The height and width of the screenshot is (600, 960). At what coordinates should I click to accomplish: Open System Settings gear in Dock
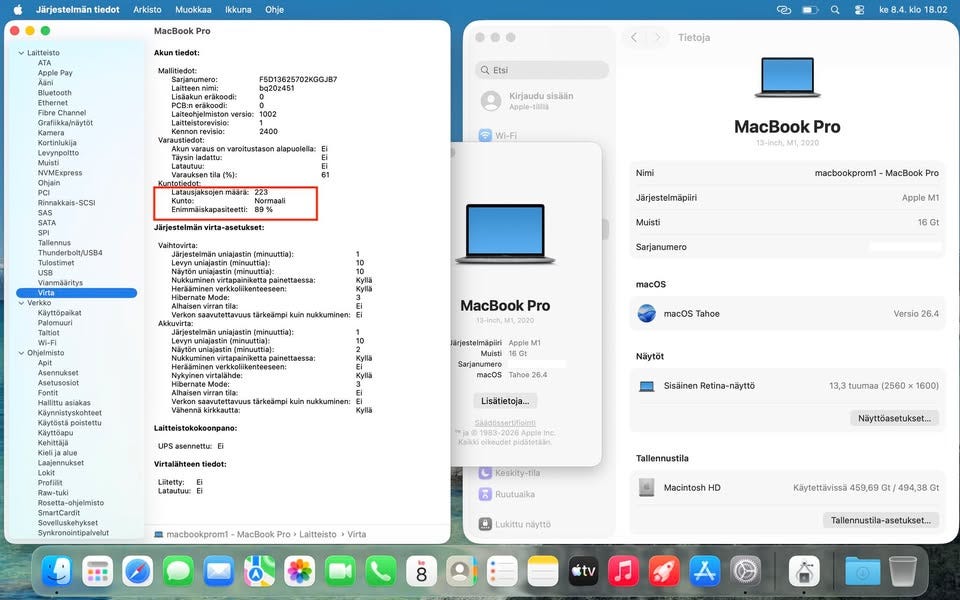(x=745, y=572)
